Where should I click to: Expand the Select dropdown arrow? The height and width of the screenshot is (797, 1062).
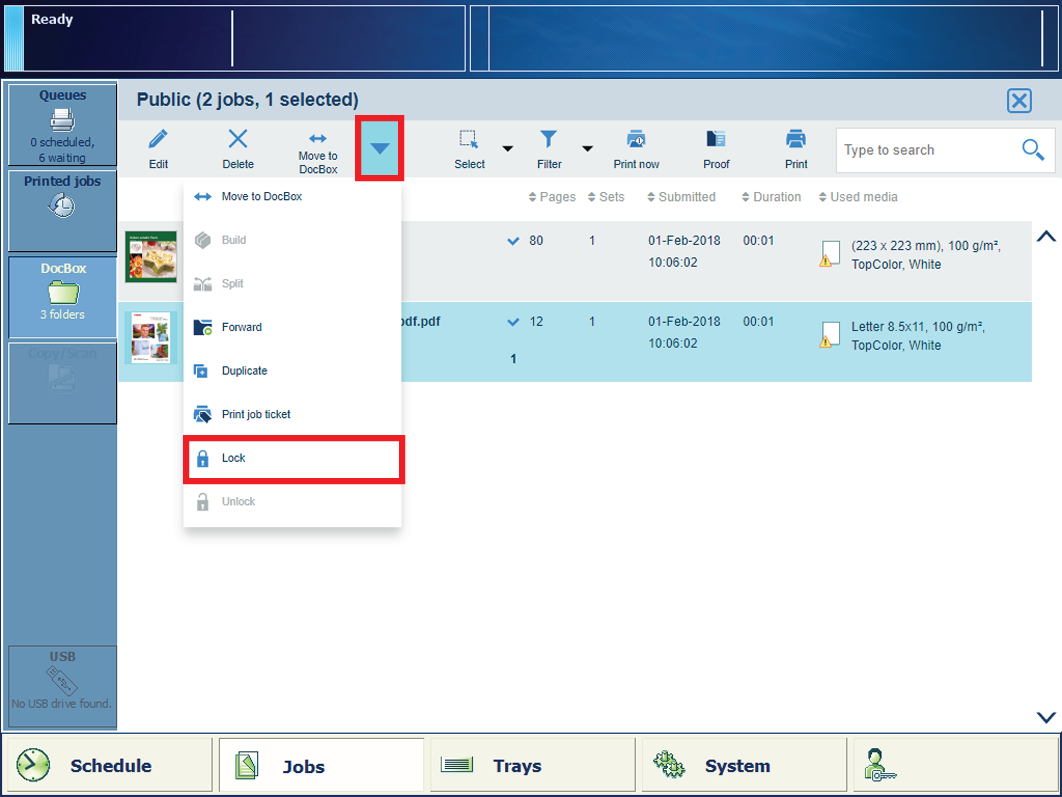coord(507,149)
